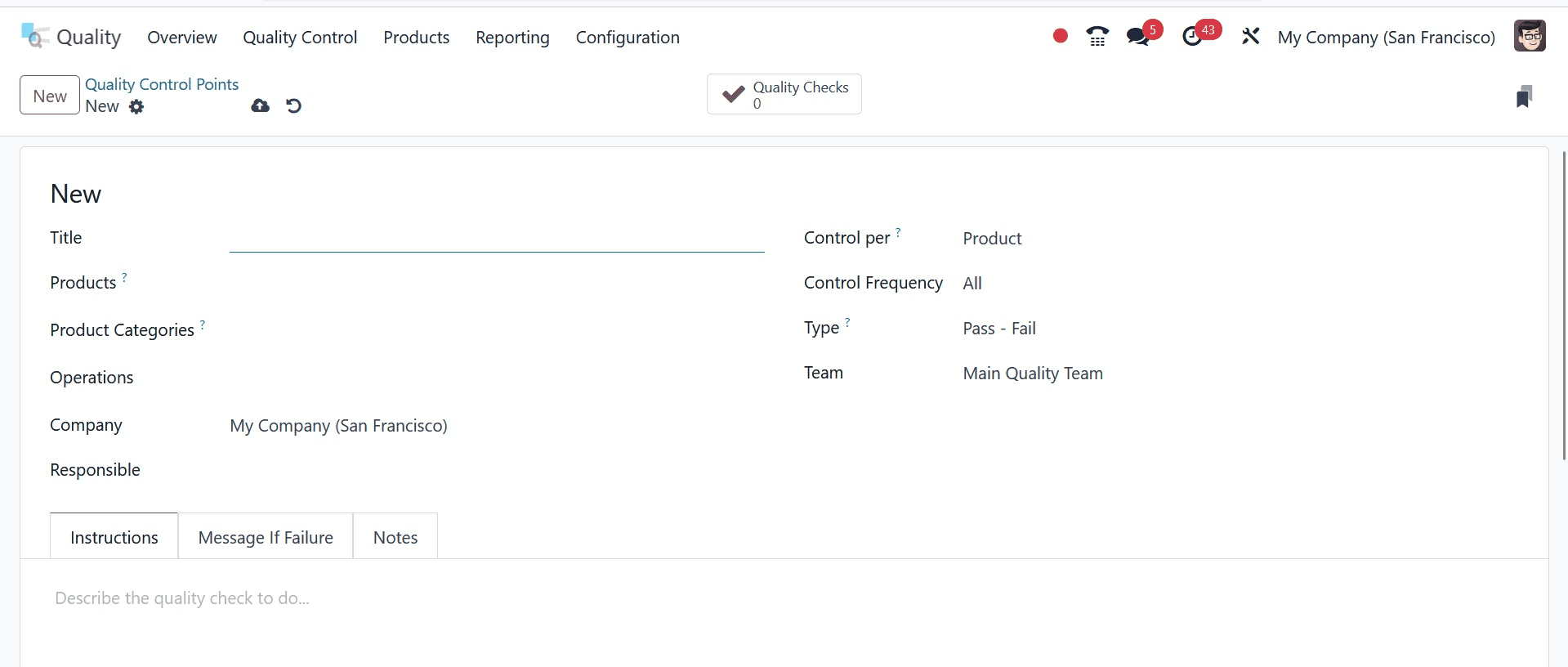The width and height of the screenshot is (1568, 667).
Task: Click the gear actions icon beside New
Action: pyautogui.click(x=136, y=106)
